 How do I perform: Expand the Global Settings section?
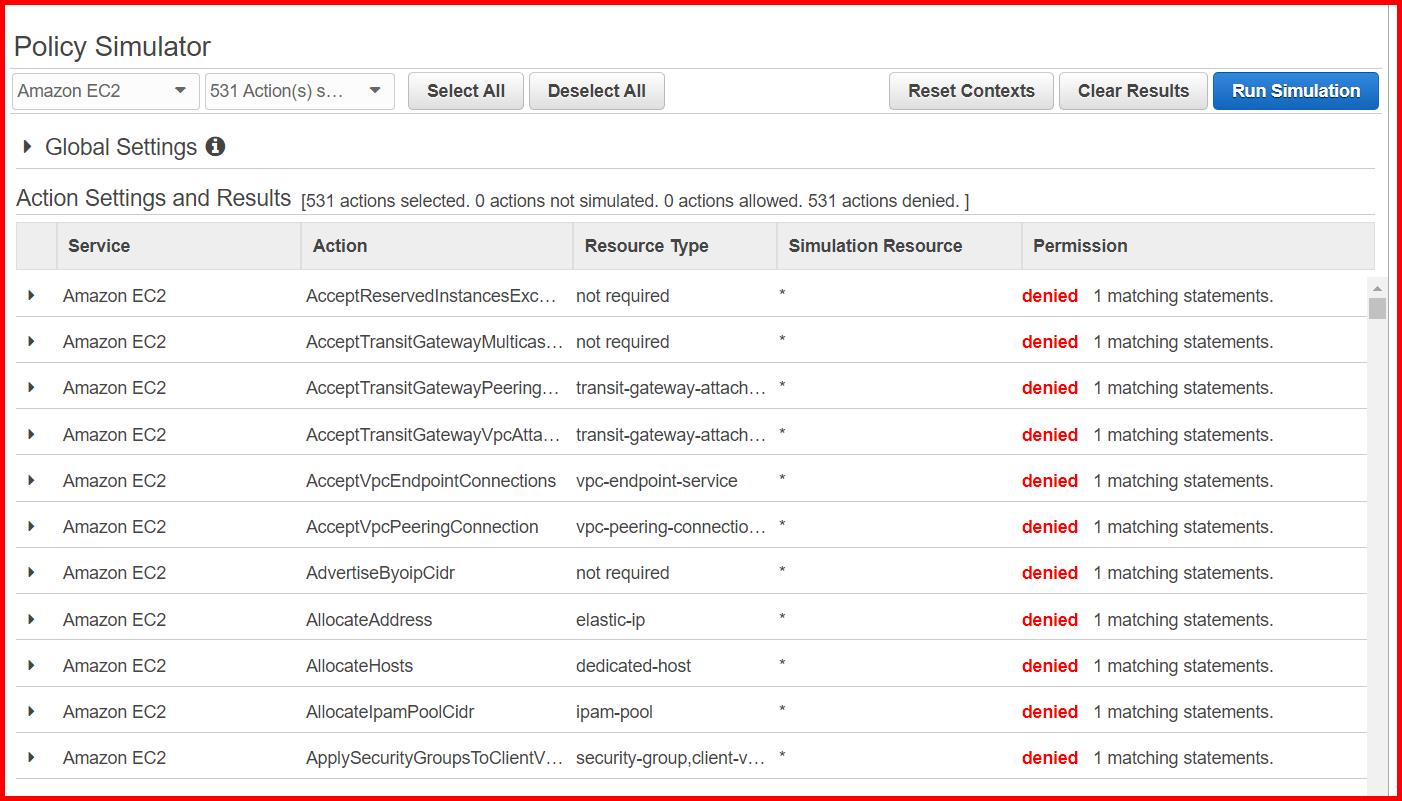[27, 146]
